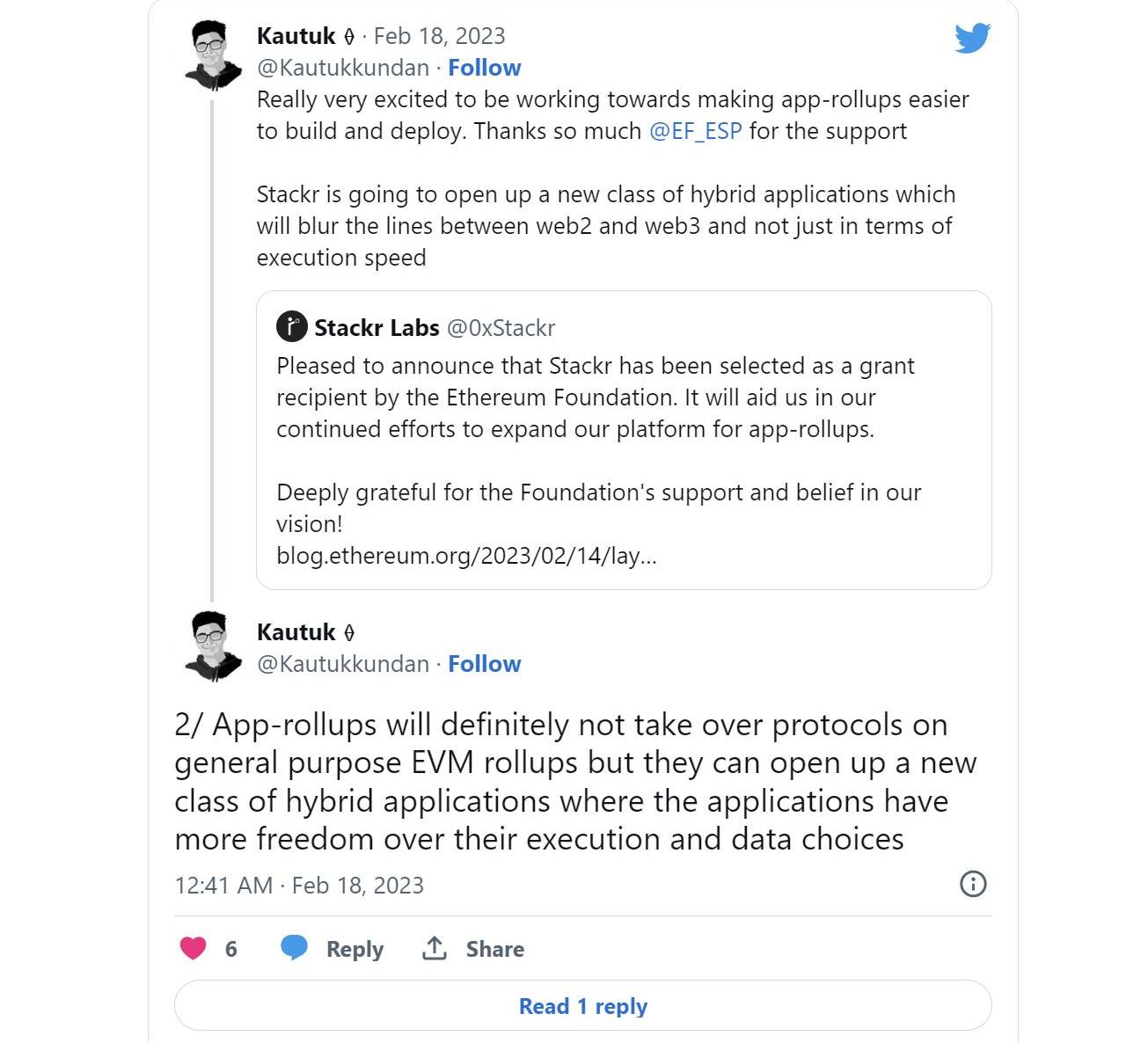
Task: Click the Stackr Labs round logo icon
Action: (292, 327)
